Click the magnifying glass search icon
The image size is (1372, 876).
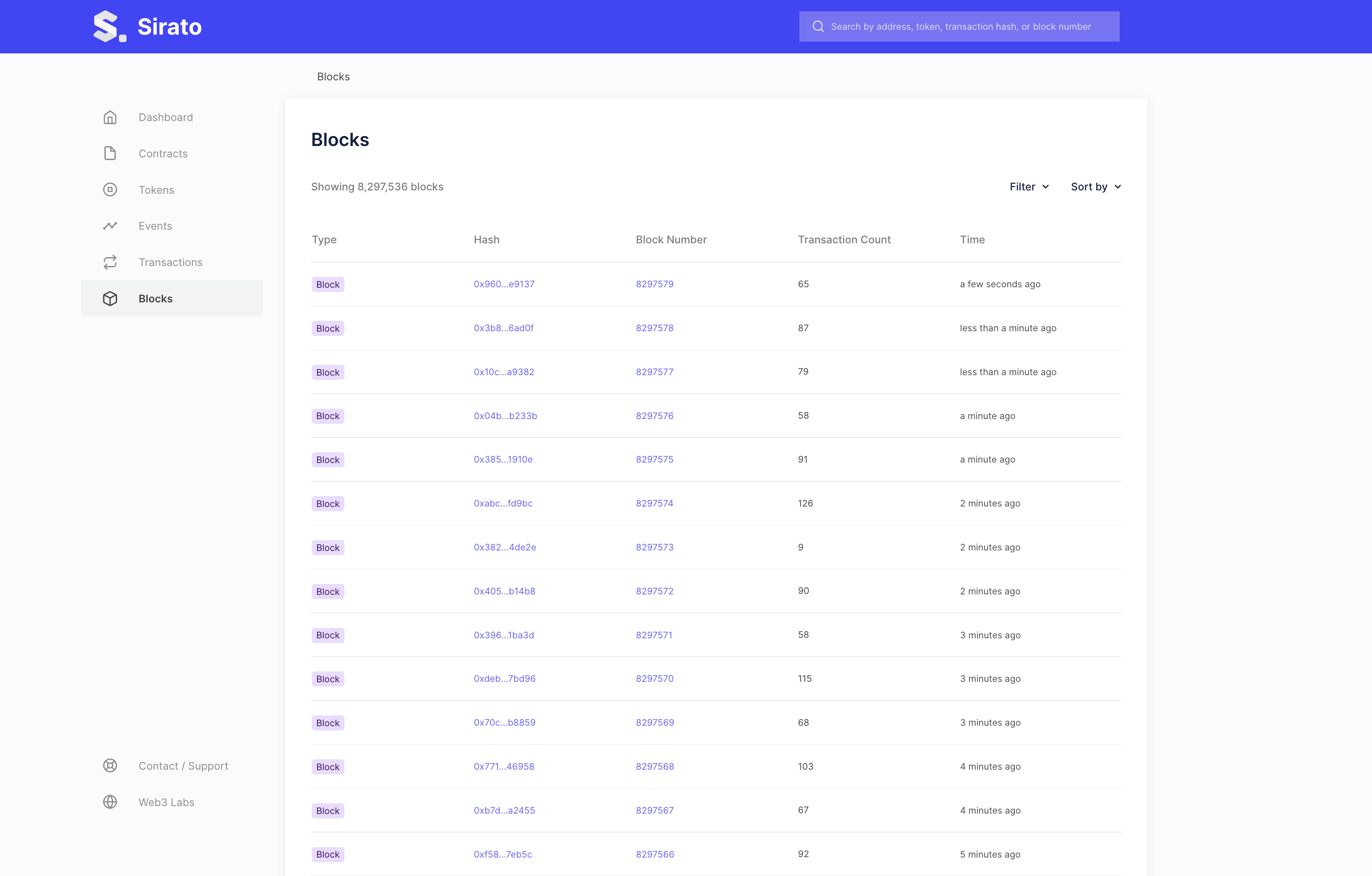[819, 26]
